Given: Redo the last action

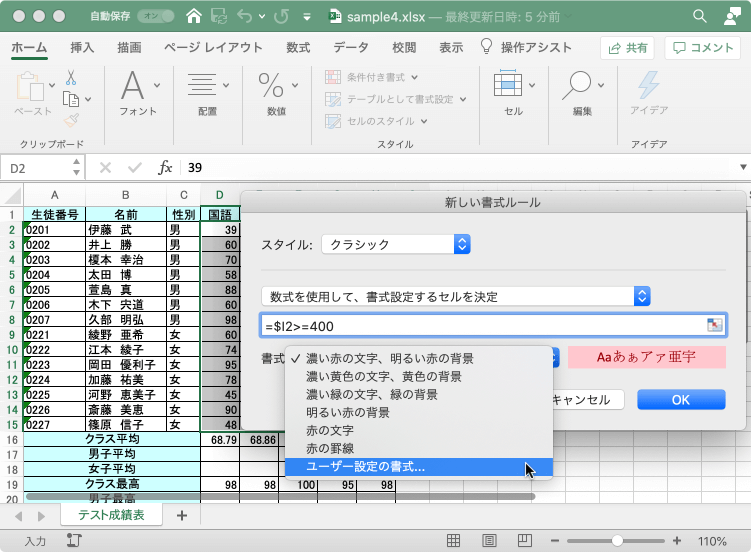Looking at the screenshot, I should (281, 16).
